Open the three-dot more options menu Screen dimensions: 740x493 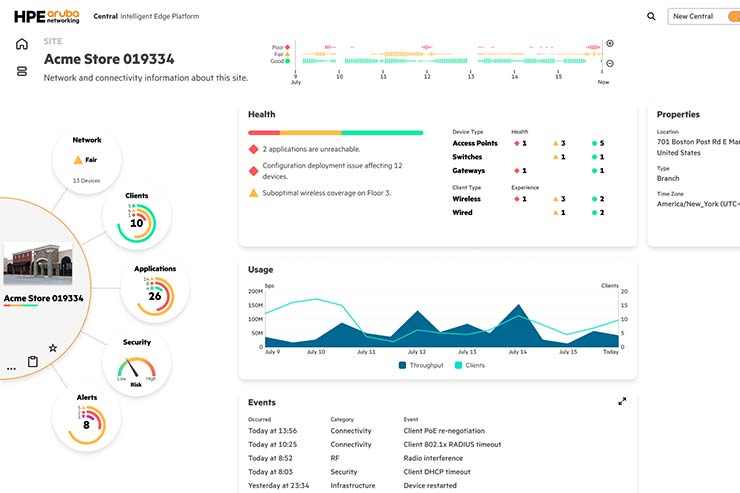click(x=12, y=368)
